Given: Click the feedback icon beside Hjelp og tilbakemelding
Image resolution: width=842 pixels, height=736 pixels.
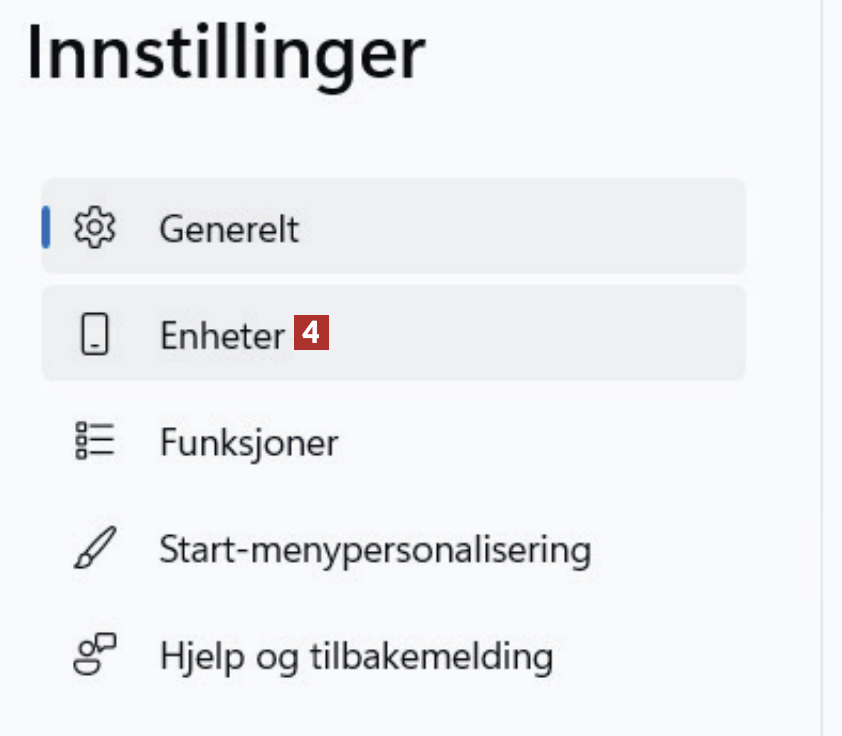Looking at the screenshot, I should (95, 656).
